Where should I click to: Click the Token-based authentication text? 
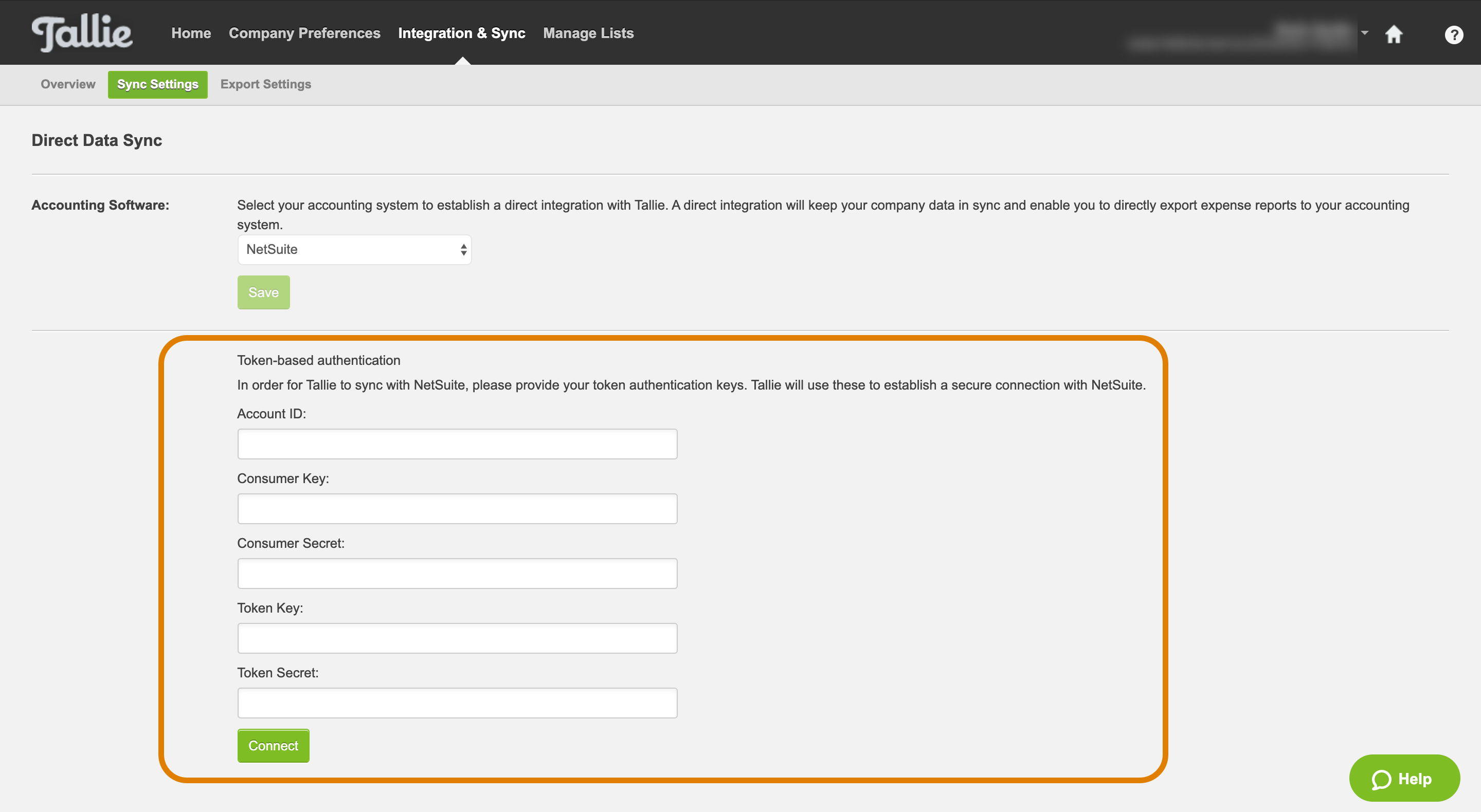coord(318,360)
